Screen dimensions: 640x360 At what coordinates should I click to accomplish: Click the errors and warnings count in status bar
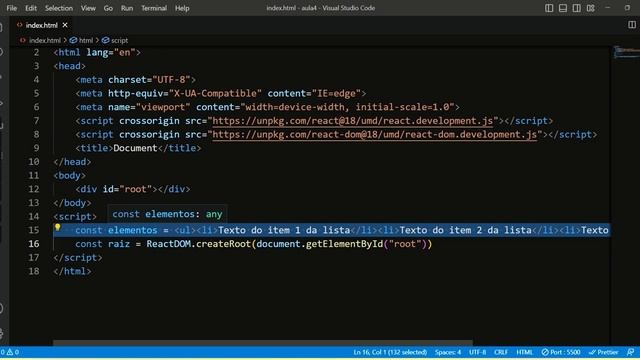[10, 352]
